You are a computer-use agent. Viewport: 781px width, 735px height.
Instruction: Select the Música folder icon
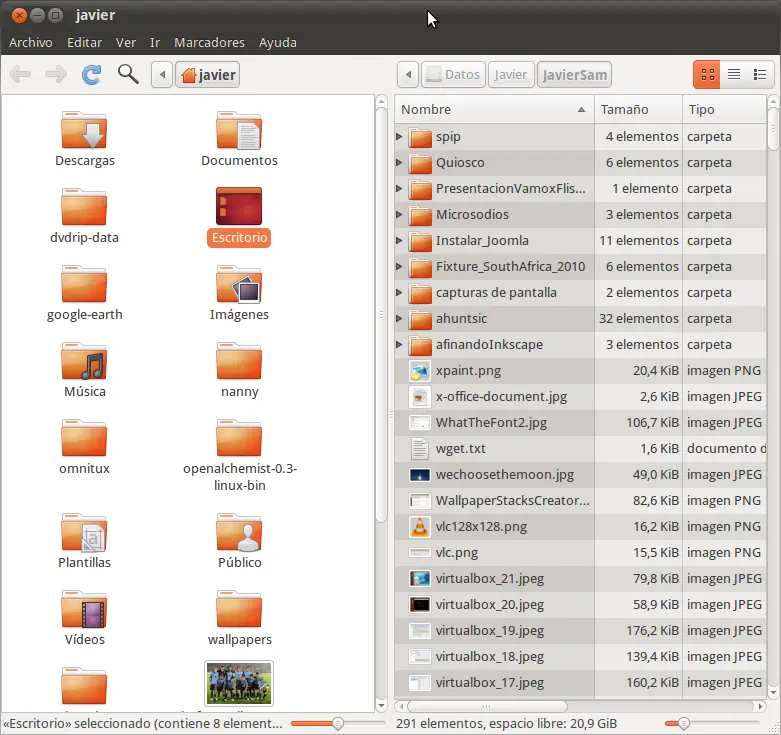click(84, 361)
